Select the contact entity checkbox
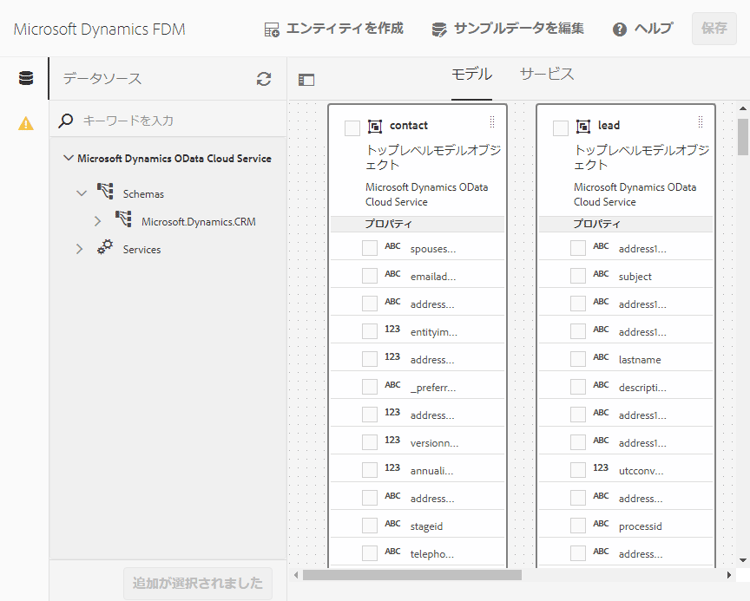750x601 pixels. 352,128
